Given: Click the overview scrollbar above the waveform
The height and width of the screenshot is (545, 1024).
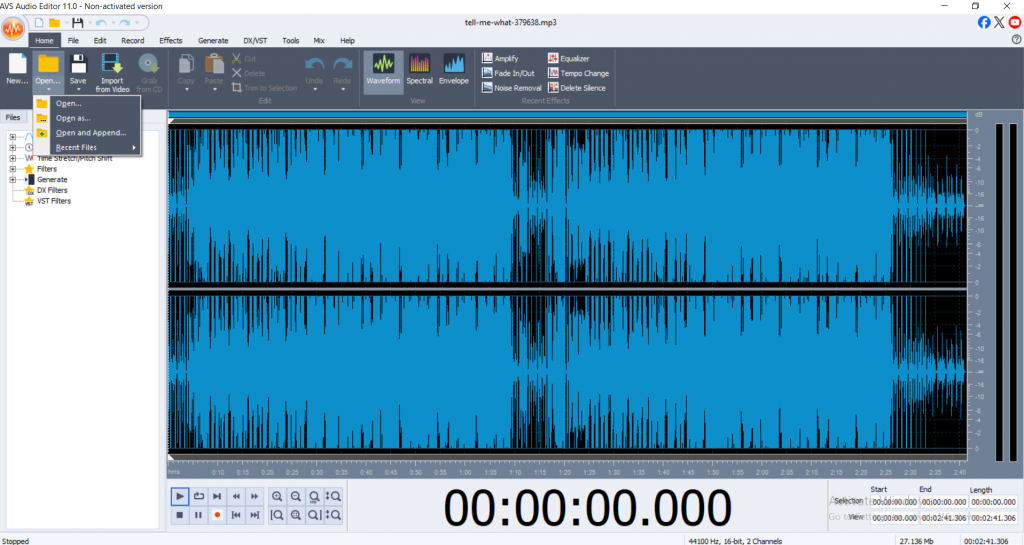Looking at the screenshot, I should coord(568,115).
